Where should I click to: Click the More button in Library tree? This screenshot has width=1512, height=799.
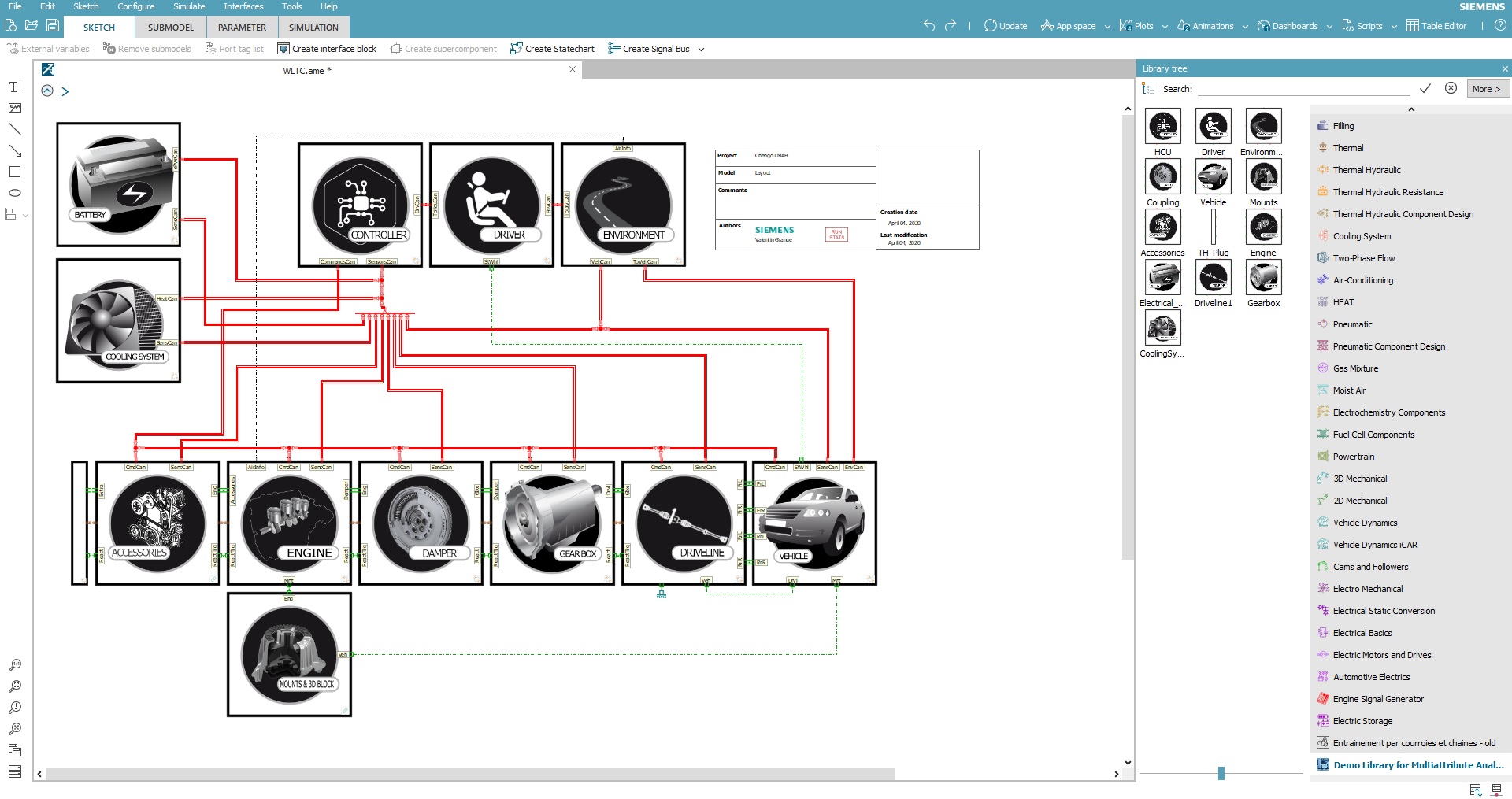click(x=1486, y=89)
